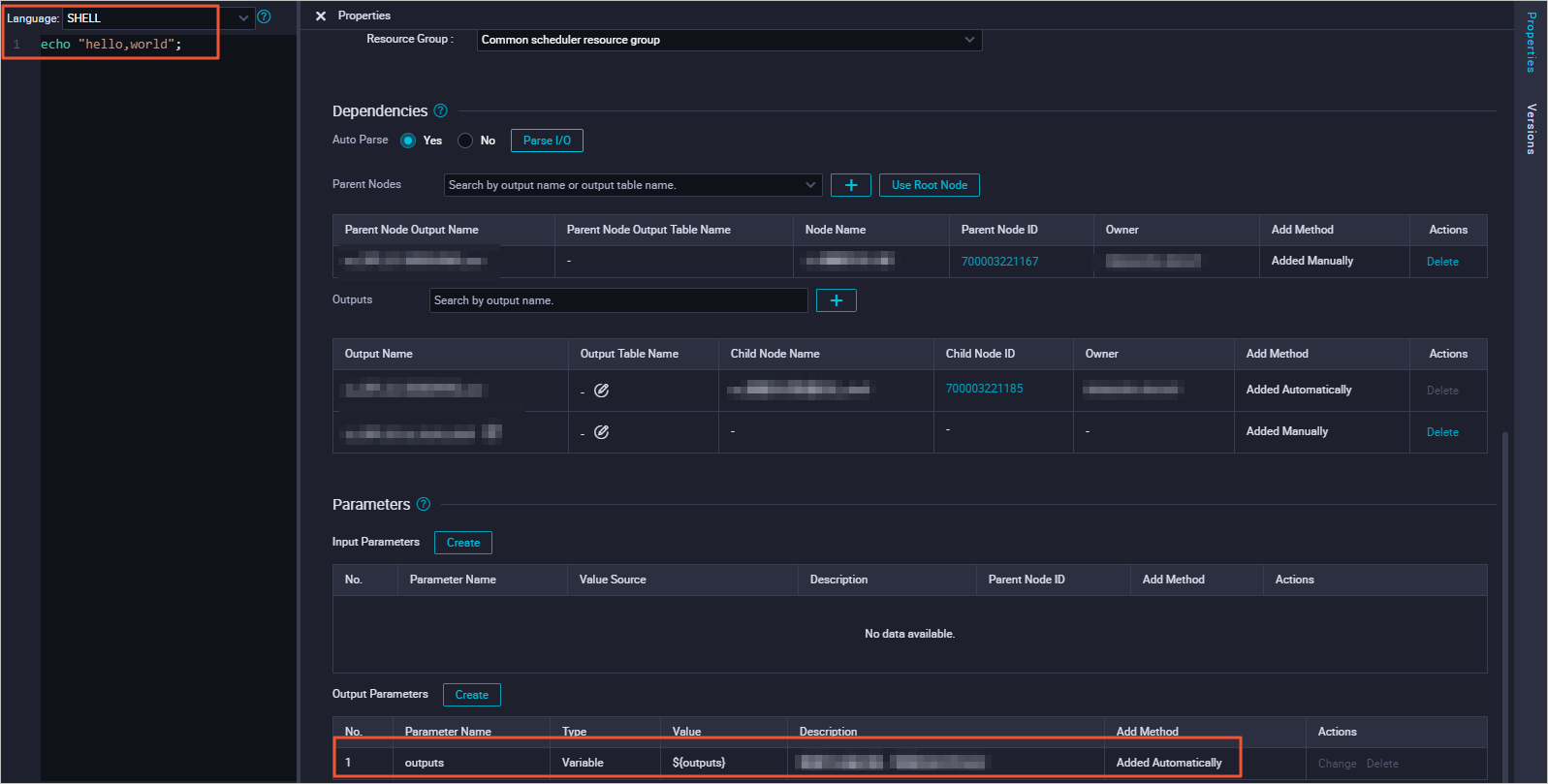Click the Parse I/O button
1548x784 pixels.
pyautogui.click(x=547, y=141)
